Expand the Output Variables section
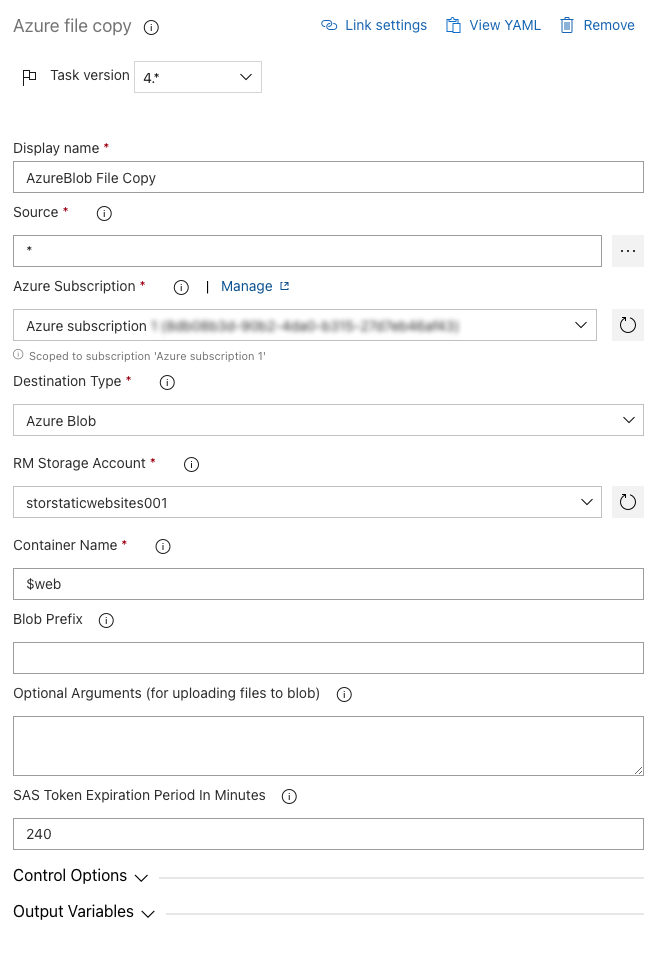Screen dimensions: 655x959 pos(84,912)
